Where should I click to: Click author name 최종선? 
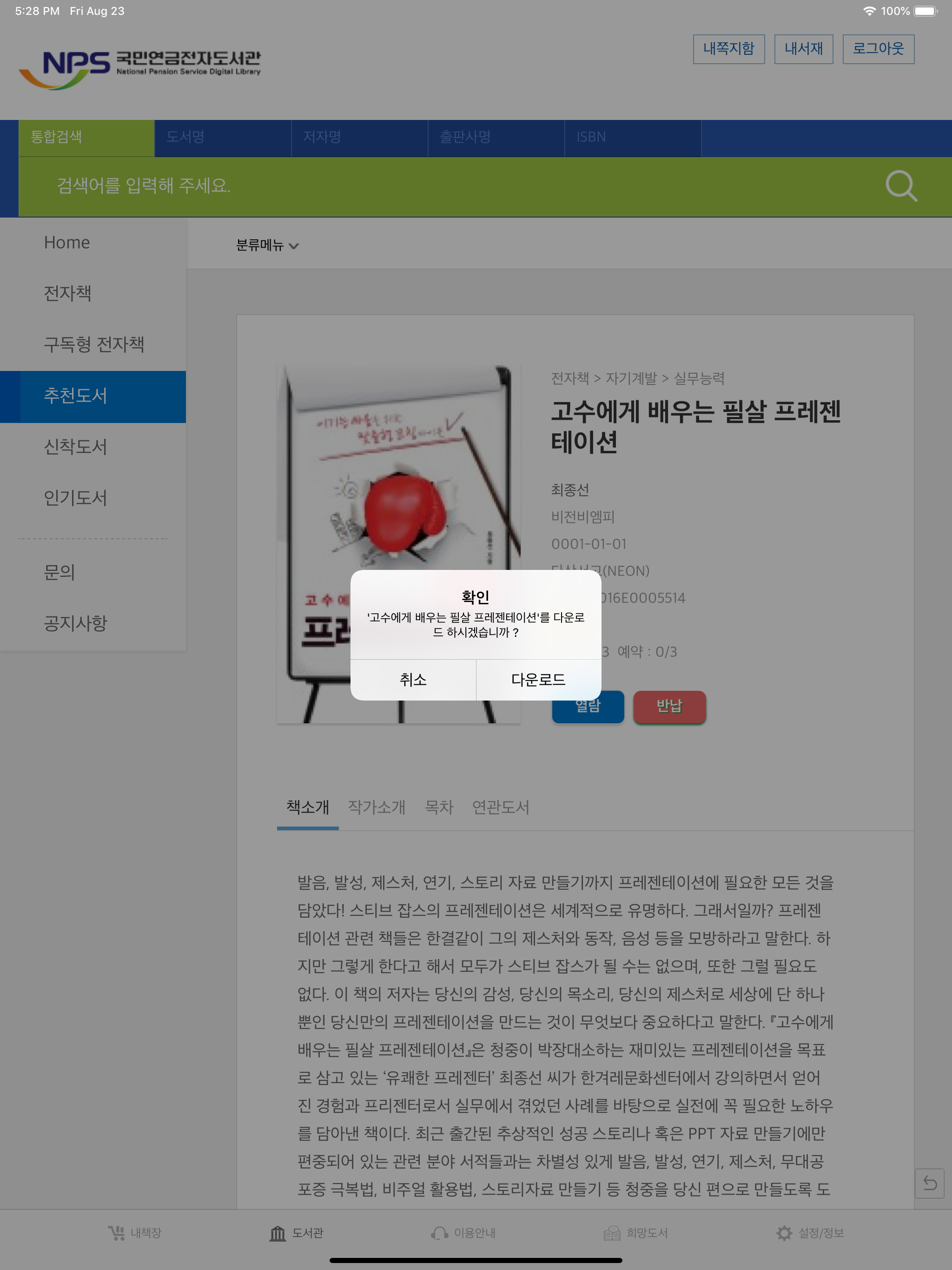569,490
